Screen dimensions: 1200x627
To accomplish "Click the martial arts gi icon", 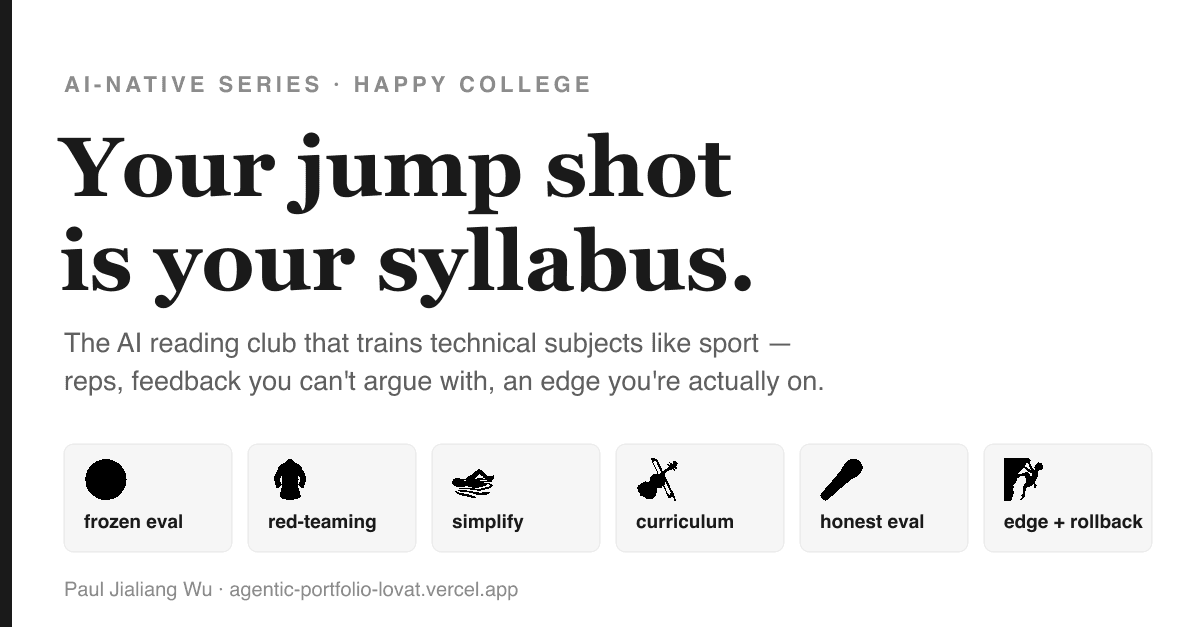I will click(x=290, y=480).
